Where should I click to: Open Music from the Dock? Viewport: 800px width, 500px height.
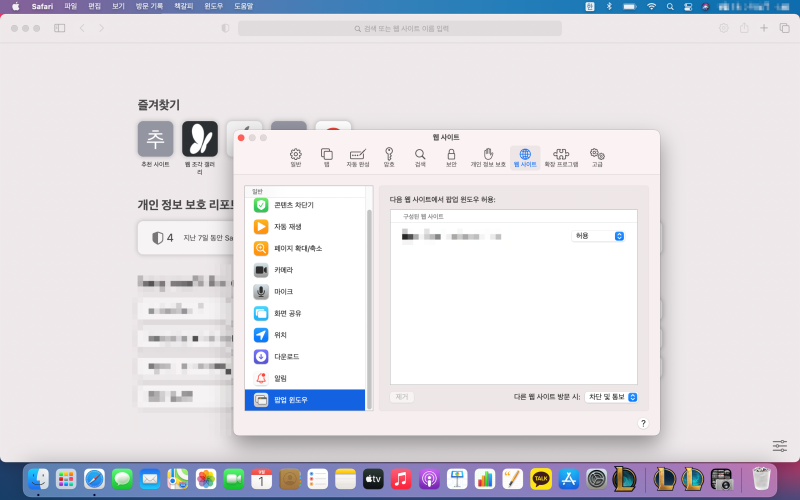401,479
